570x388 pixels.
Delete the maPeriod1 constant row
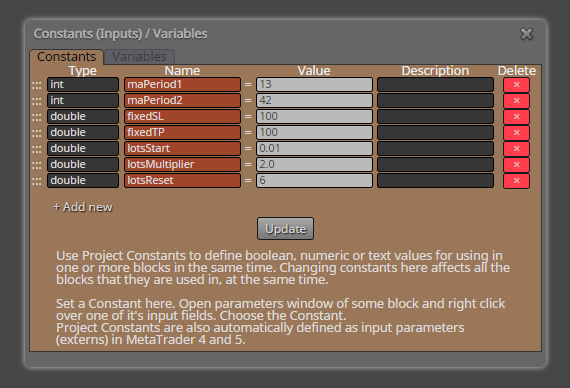(516, 85)
